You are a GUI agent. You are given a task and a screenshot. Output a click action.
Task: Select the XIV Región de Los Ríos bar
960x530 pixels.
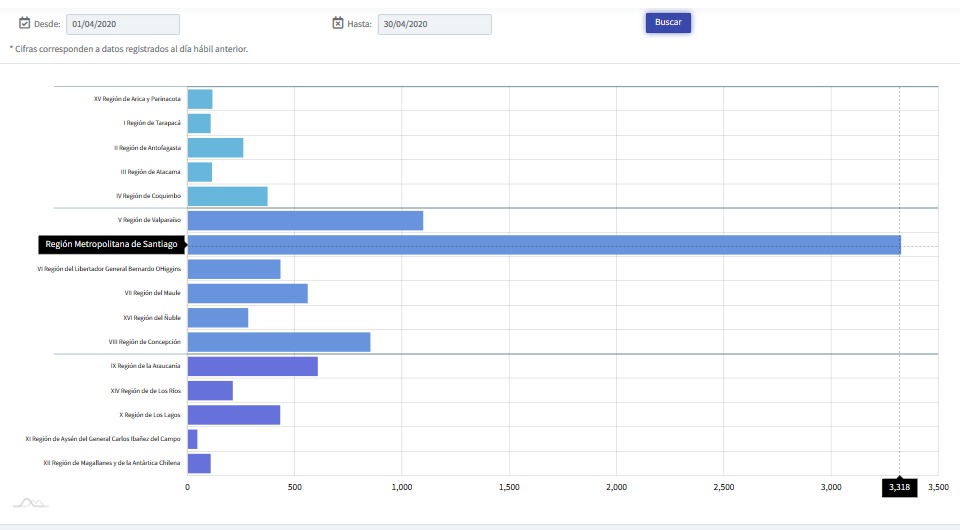(x=210, y=391)
